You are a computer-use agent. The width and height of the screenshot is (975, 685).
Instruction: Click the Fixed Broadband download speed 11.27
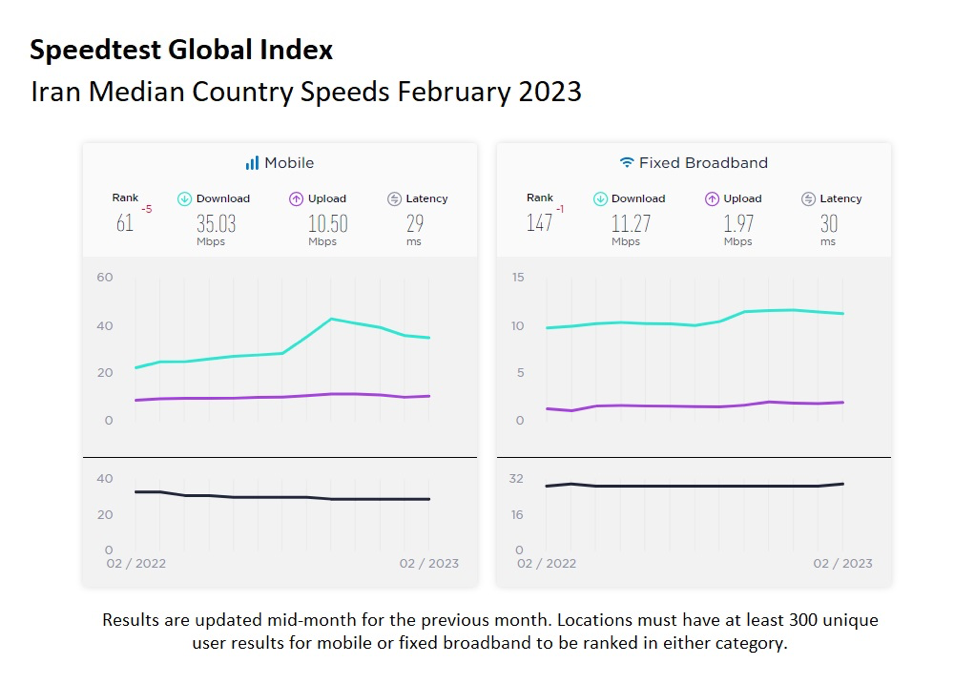631,223
